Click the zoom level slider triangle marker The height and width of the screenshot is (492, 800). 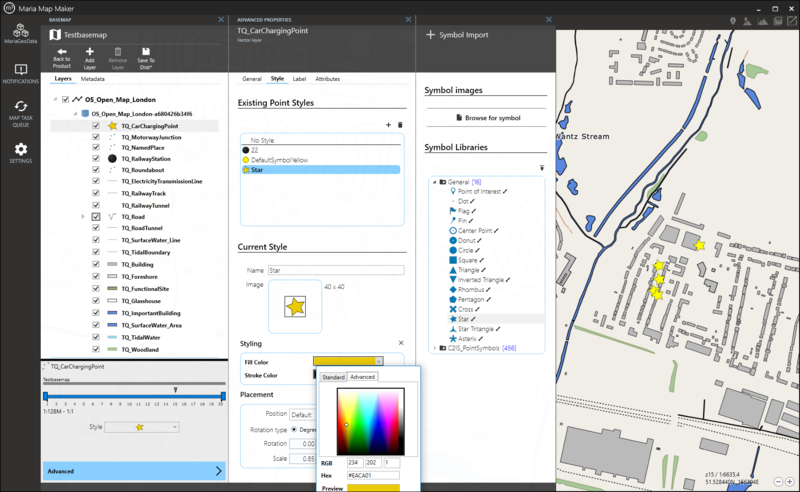[x=176, y=390]
